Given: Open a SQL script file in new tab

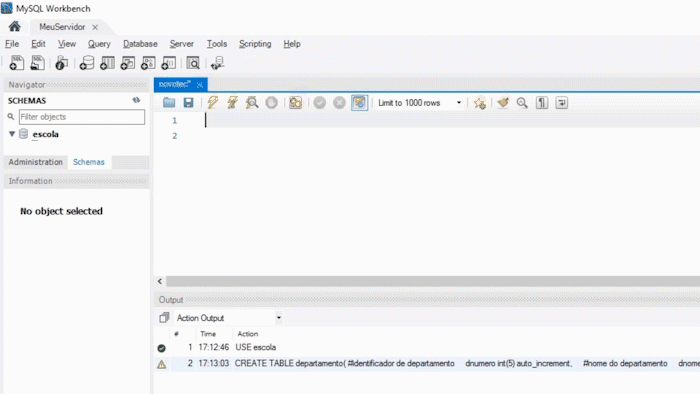Looking at the screenshot, I should tap(38, 63).
